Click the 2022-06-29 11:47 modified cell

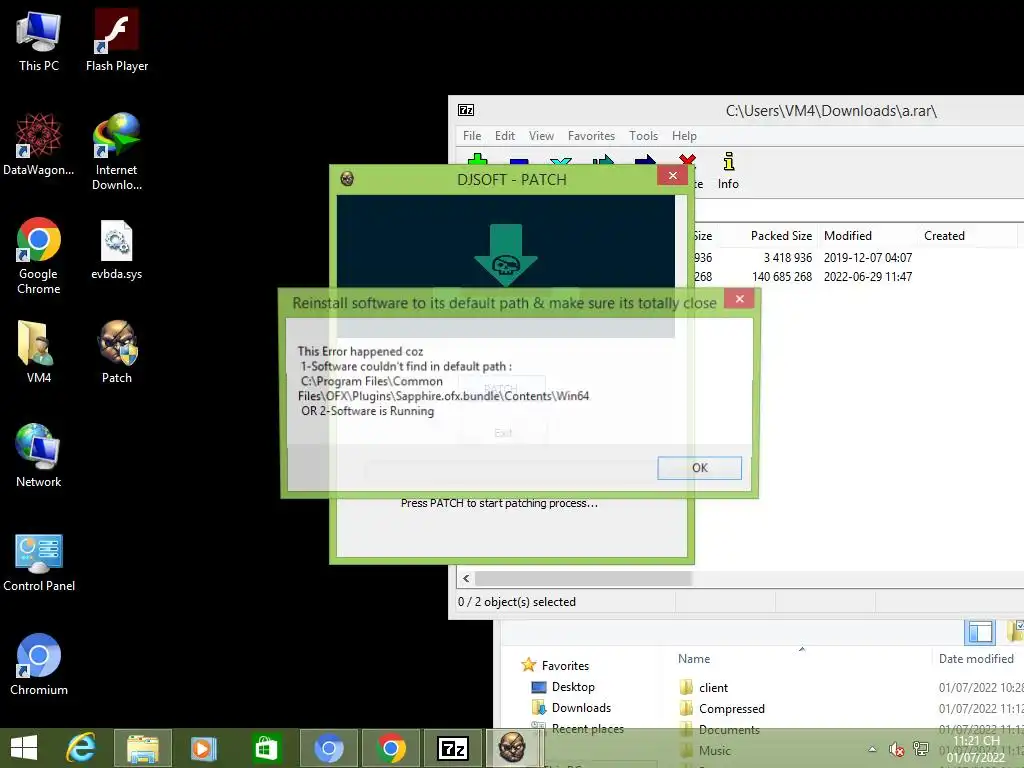(x=867, y=277)
